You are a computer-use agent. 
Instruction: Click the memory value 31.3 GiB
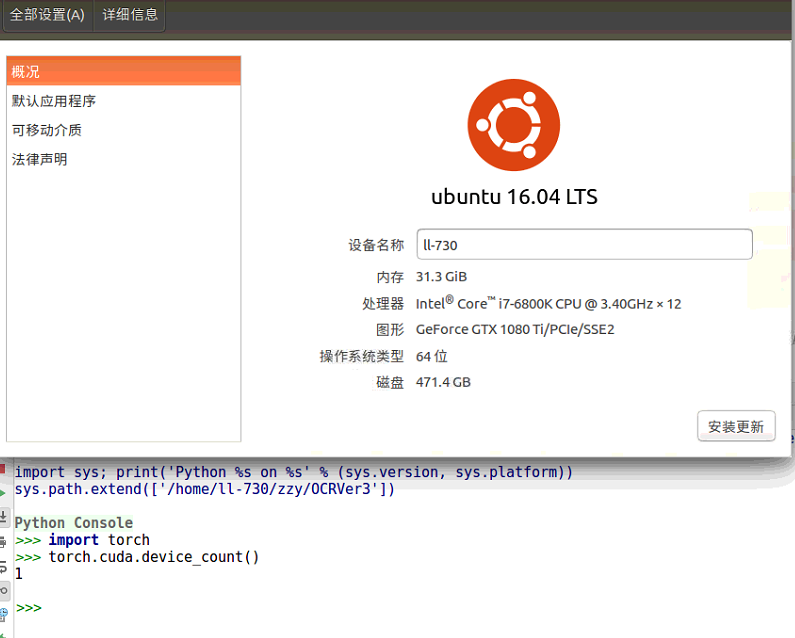pos(441,277)
